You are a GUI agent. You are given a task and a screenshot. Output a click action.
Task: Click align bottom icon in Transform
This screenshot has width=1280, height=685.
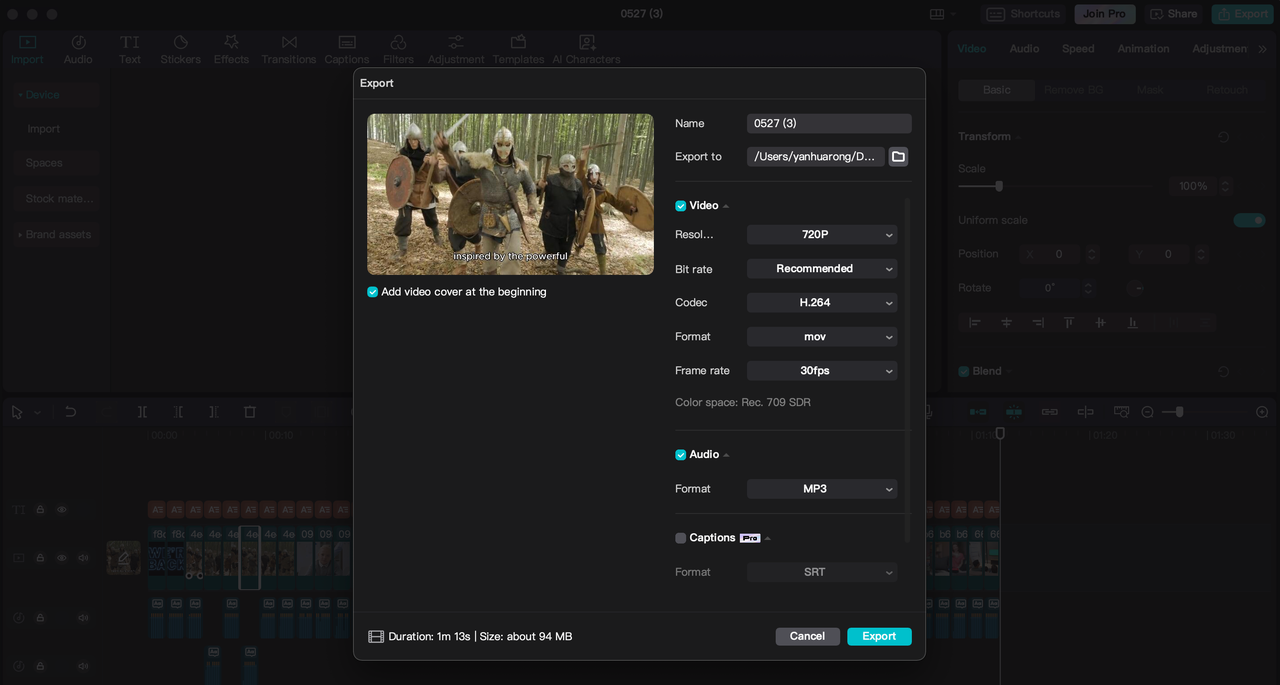(1132, 322)
